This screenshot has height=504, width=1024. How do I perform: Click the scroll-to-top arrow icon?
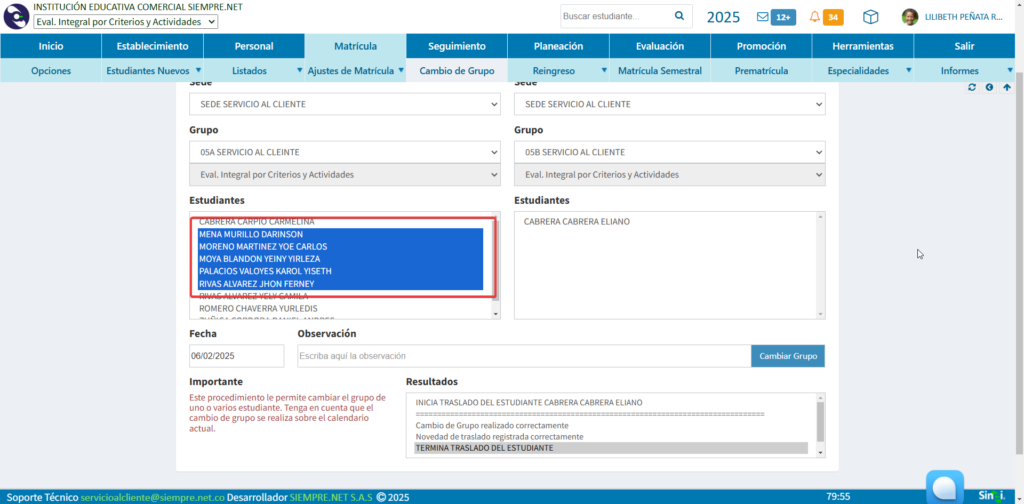point(1007,88)
